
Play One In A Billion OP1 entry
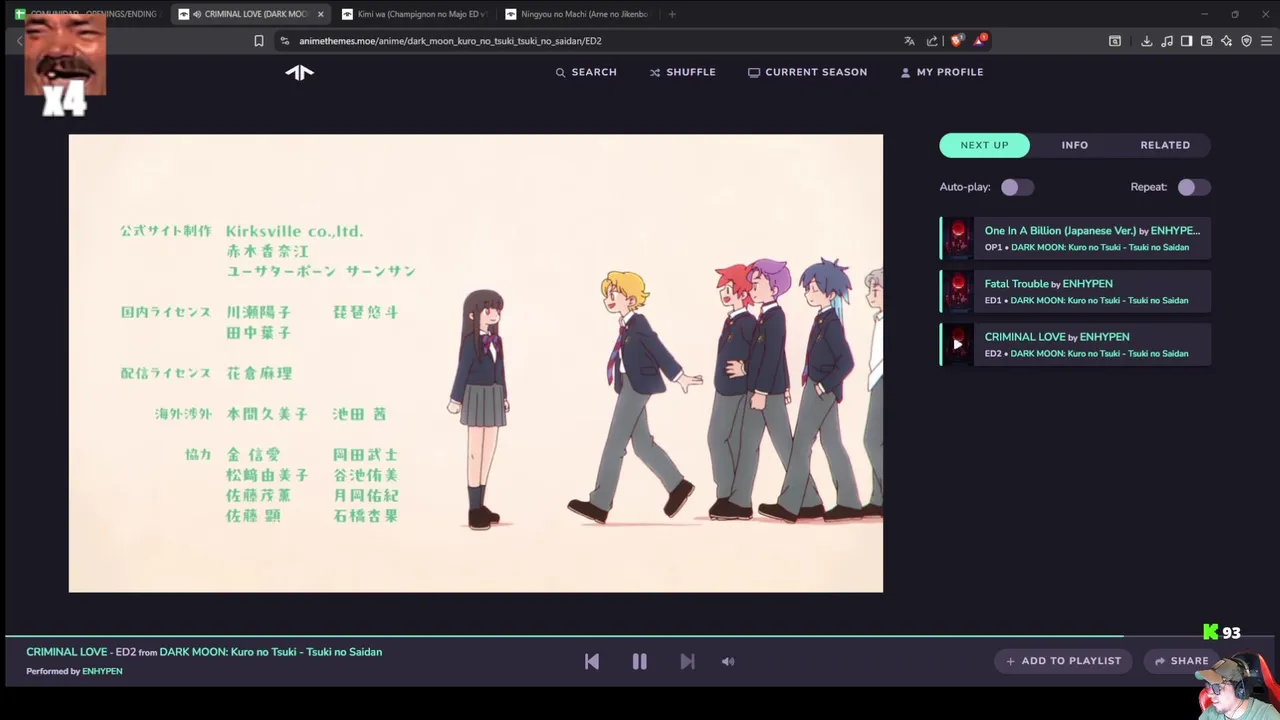pyautogui.click(x=1076, y=238)
